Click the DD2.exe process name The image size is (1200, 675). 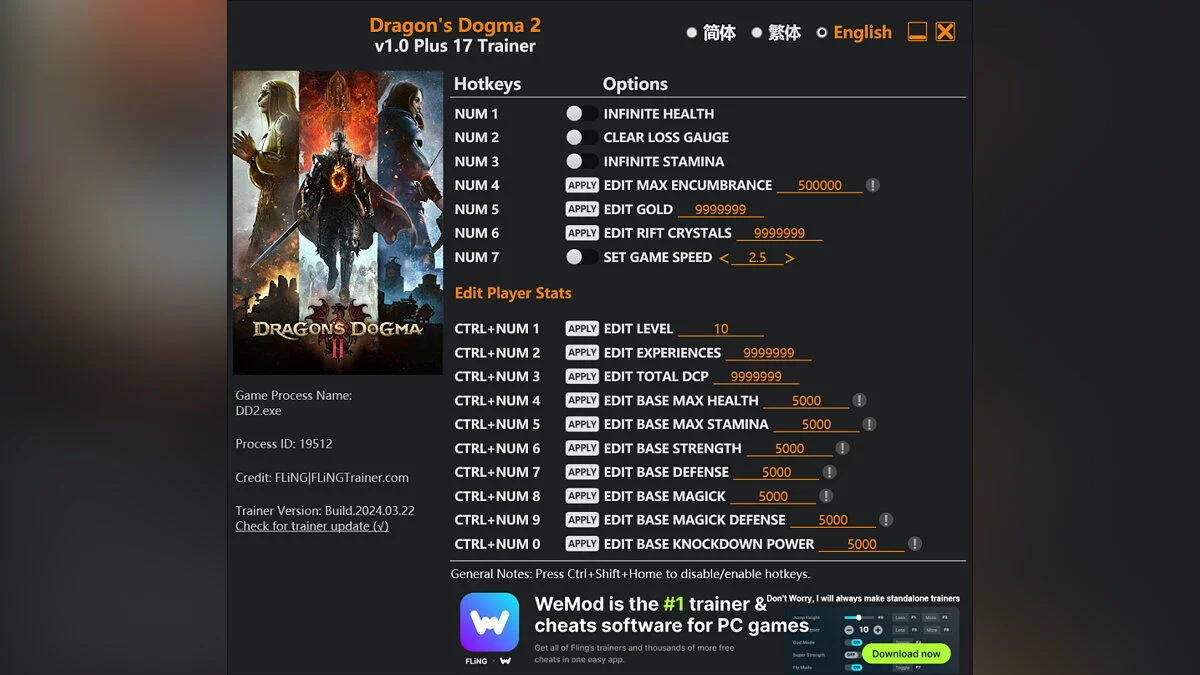(258, 410)
